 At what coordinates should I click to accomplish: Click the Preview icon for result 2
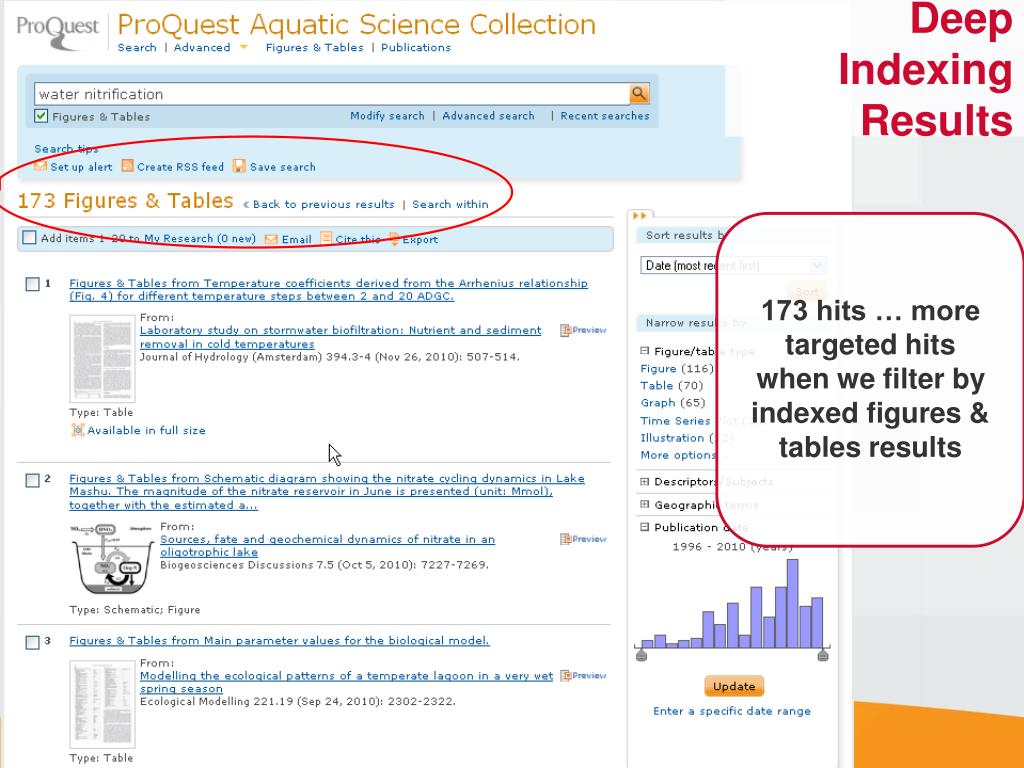coord(566,539)
